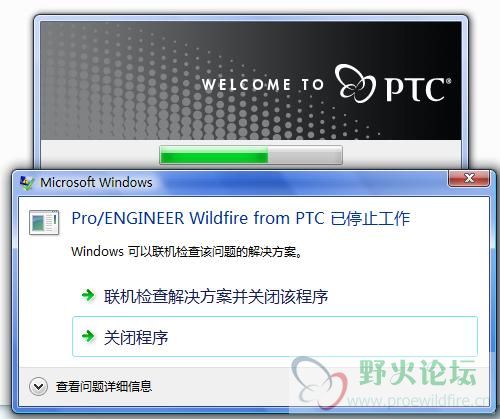Choose 关闭程序 to close the program
The width and height of the screenshot is (500, 419).
275,336
